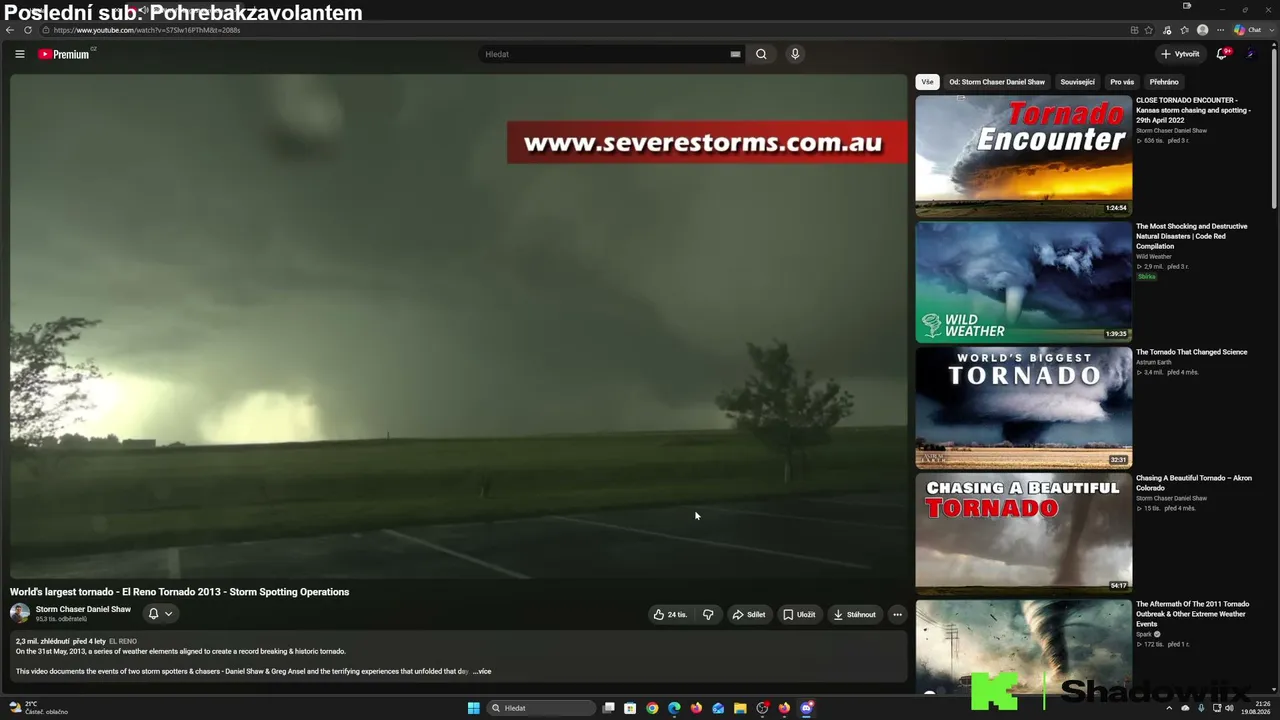Screen dimensions: 1280x720
Task: Open Storm Chaser Daniel Shaw channel name link
Action: (83, 609)
